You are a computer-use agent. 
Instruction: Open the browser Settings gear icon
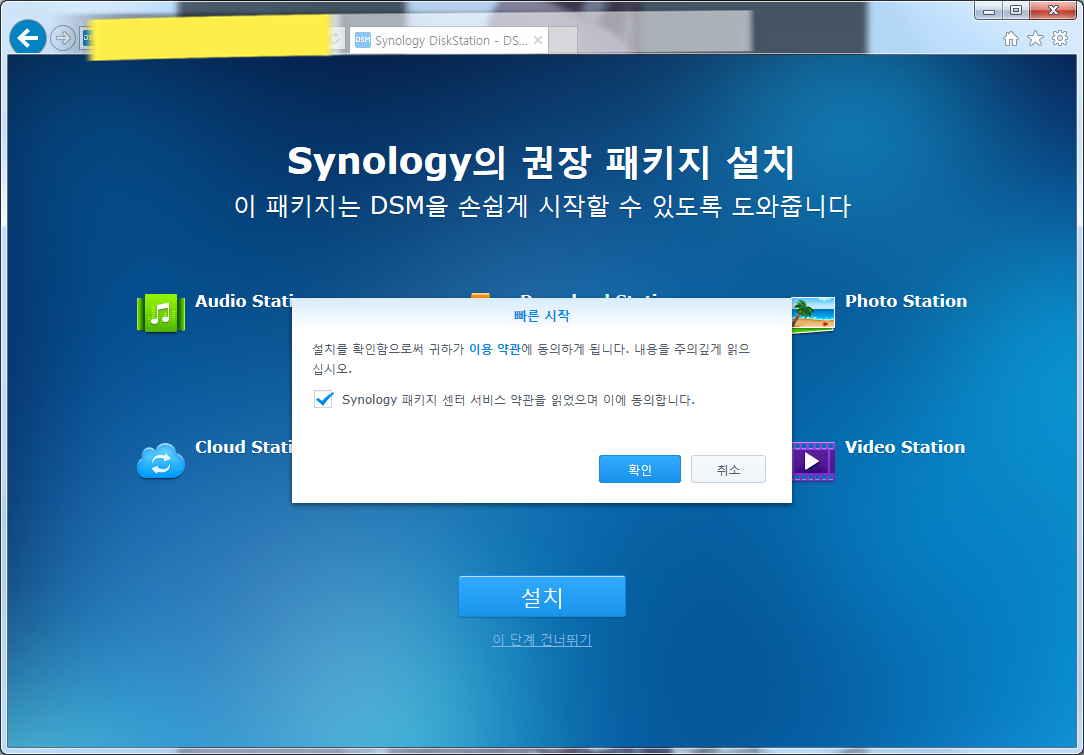pos(1060,37)
